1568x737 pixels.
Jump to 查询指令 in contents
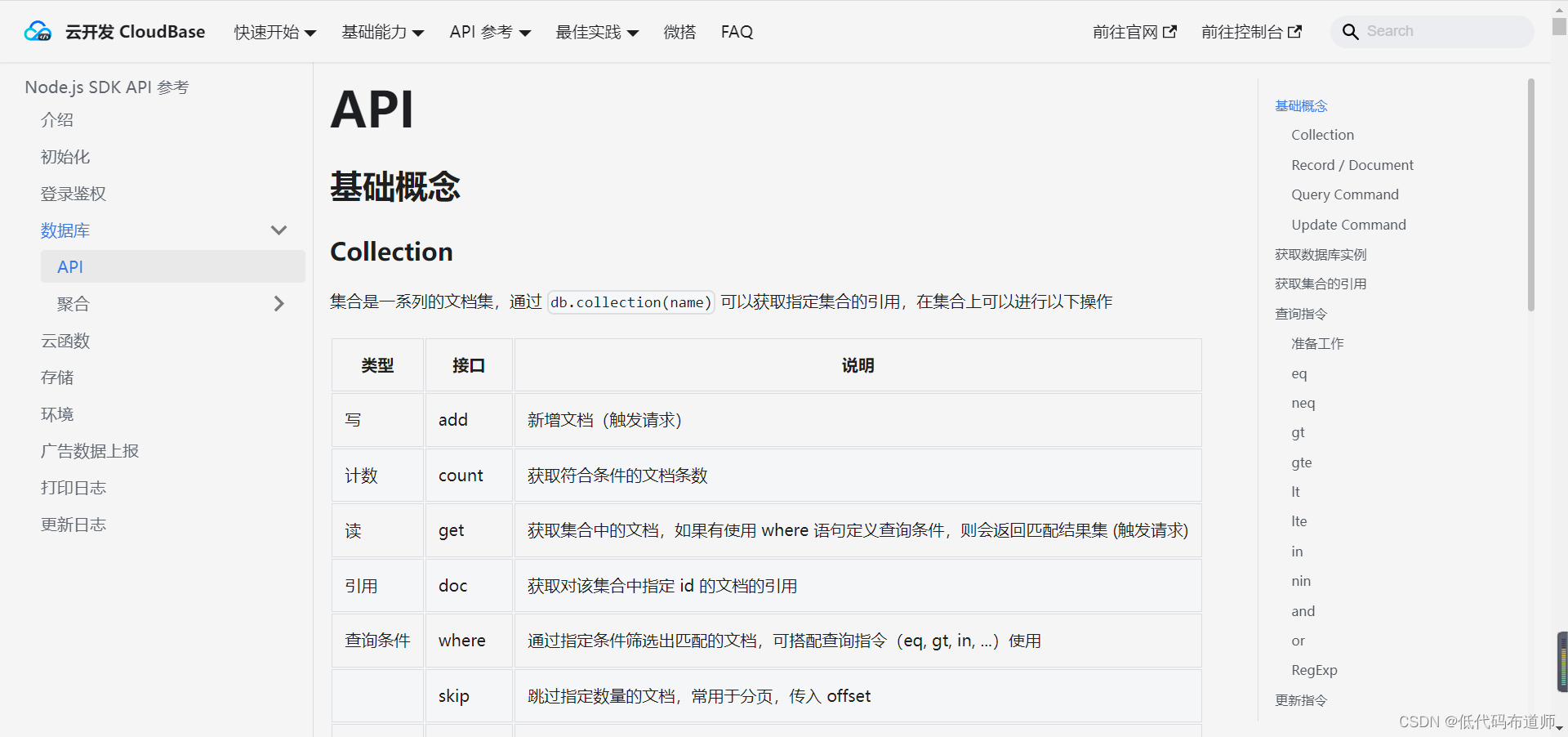(1301, 314)
